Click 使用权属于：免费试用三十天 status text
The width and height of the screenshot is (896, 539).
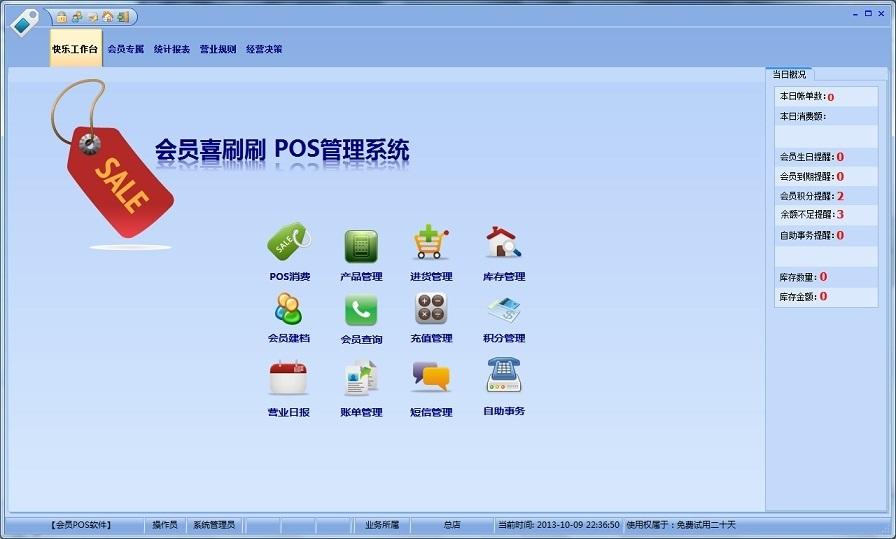click(681, 525)
